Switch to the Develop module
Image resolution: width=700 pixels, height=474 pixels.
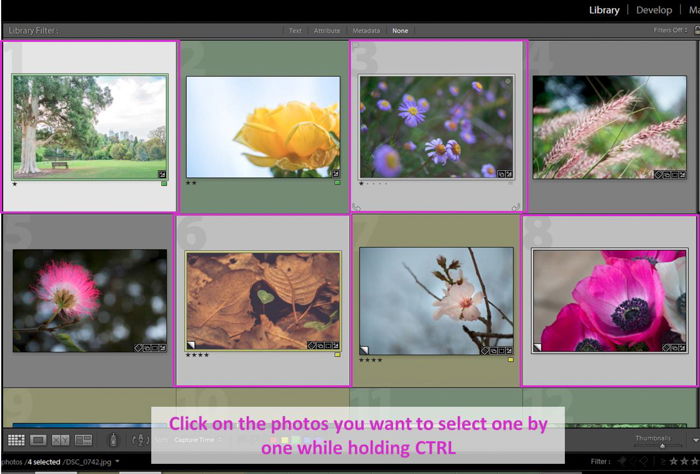654,10
